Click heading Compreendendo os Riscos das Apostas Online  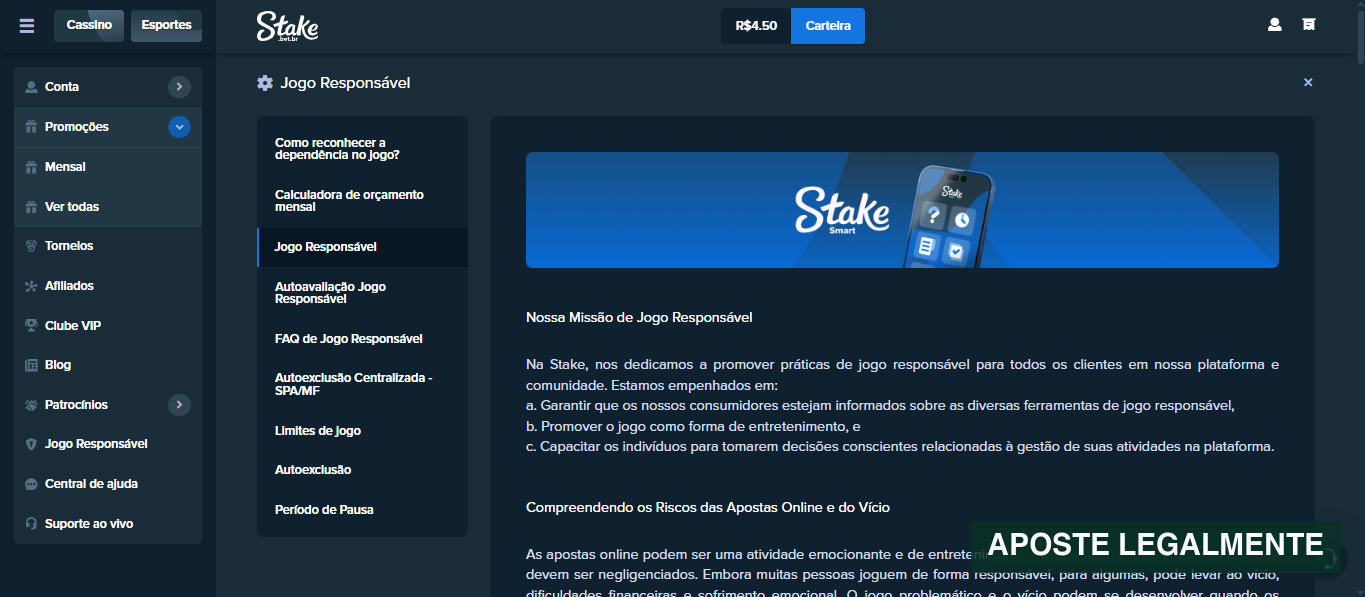708,508
